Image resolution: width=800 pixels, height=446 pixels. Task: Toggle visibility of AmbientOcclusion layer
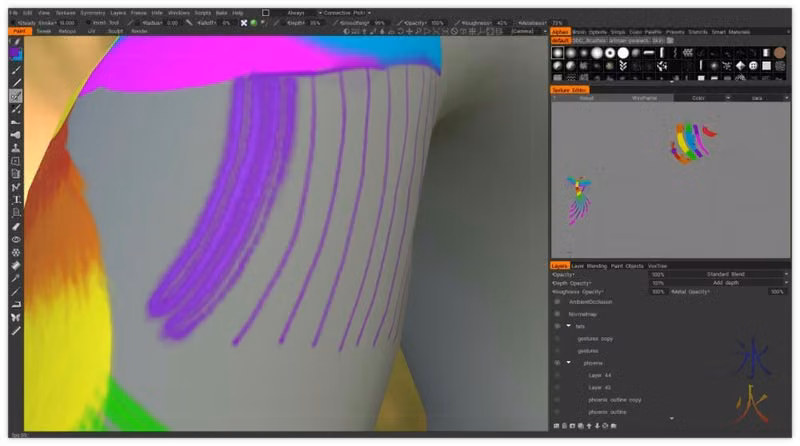coord(557,302)
